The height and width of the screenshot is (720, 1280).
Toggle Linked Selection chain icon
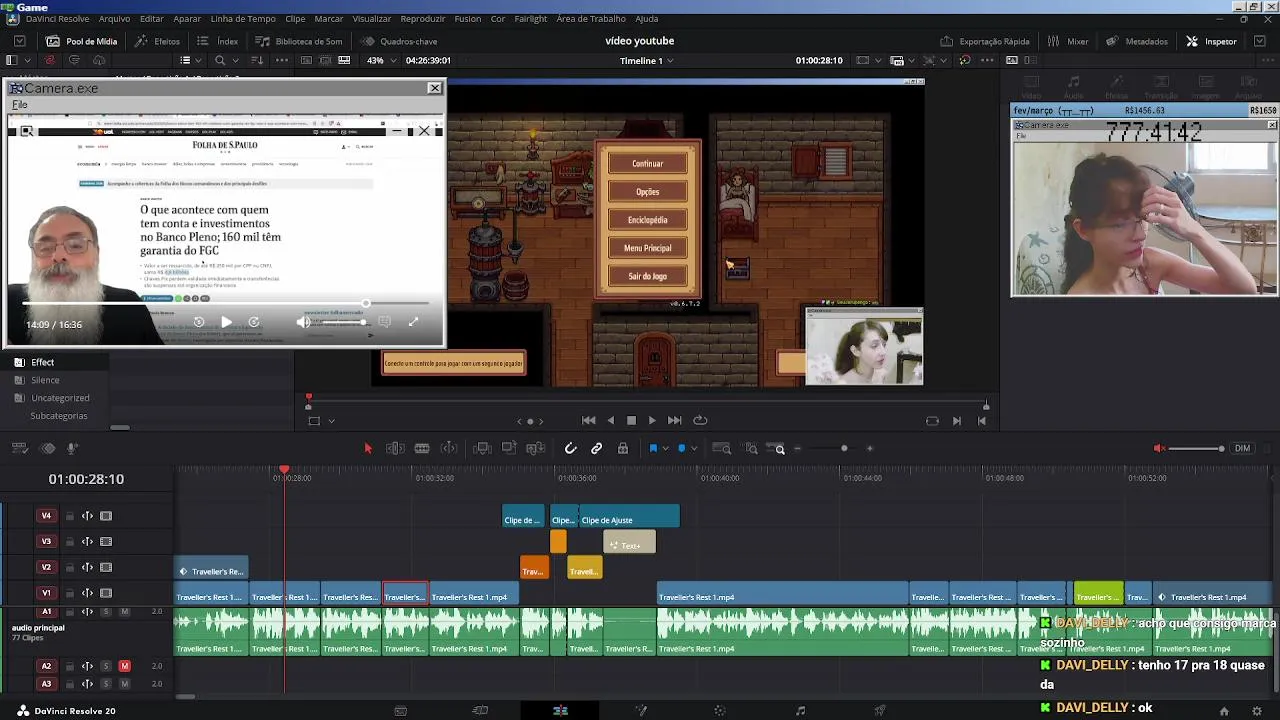click(597, 449)
